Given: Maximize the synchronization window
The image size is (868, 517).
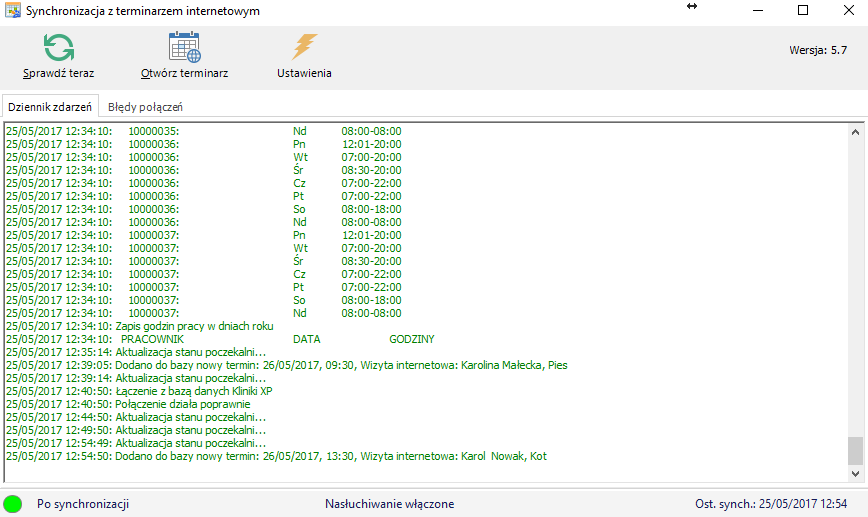Looking at the screenshot, I should [803, 11].
